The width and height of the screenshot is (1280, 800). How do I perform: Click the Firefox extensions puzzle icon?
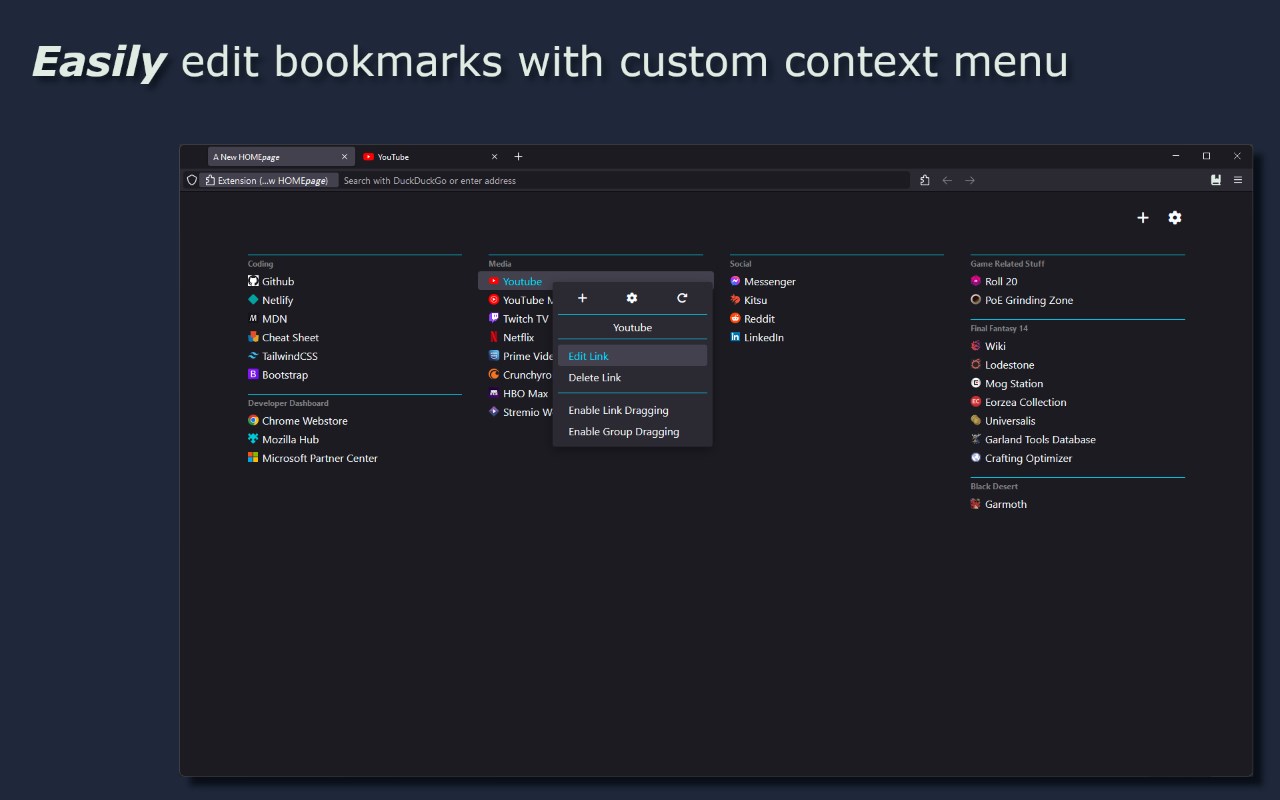click(925, 180)
